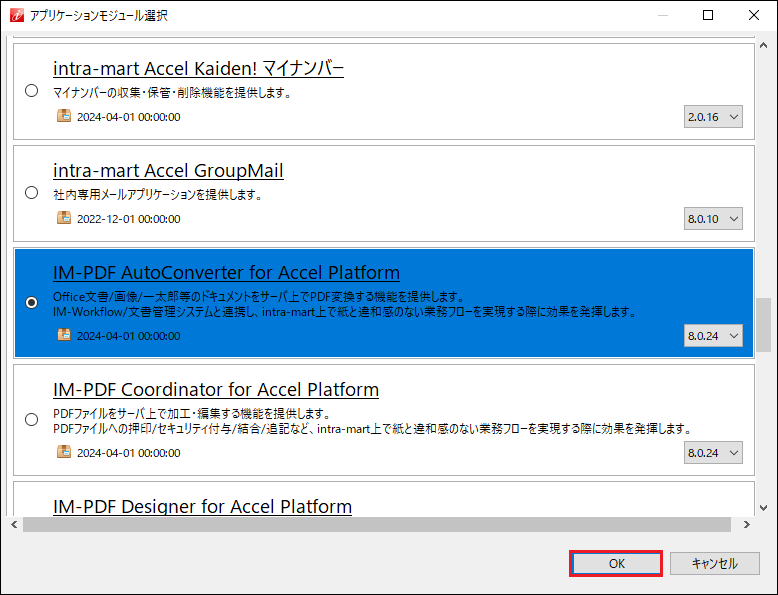Select intra-mart Accel GroupMail radio button
778x595 pixels.
[31, 193]
